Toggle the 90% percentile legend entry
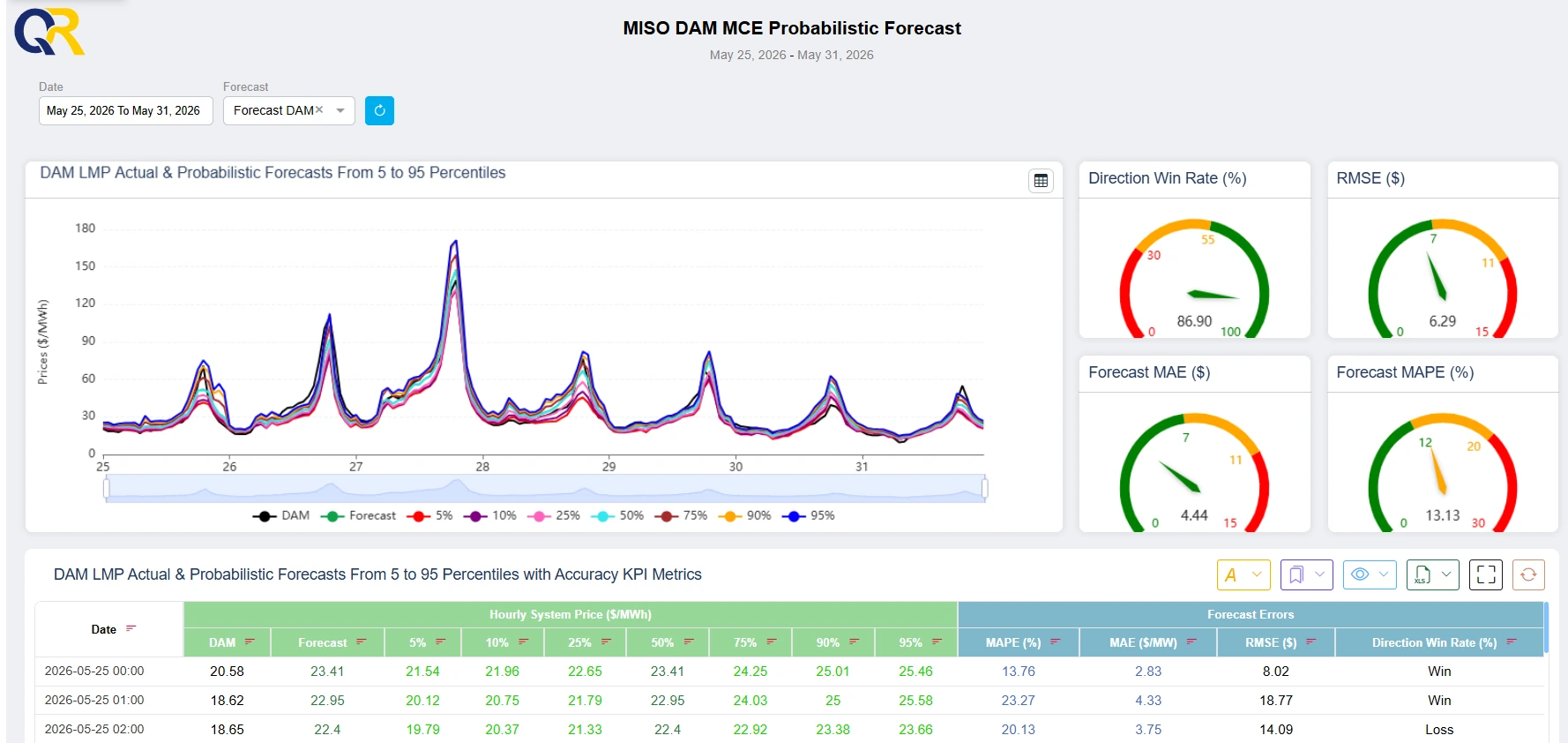Viewport: 1568px width, 743px height. (x=744, y=515)
